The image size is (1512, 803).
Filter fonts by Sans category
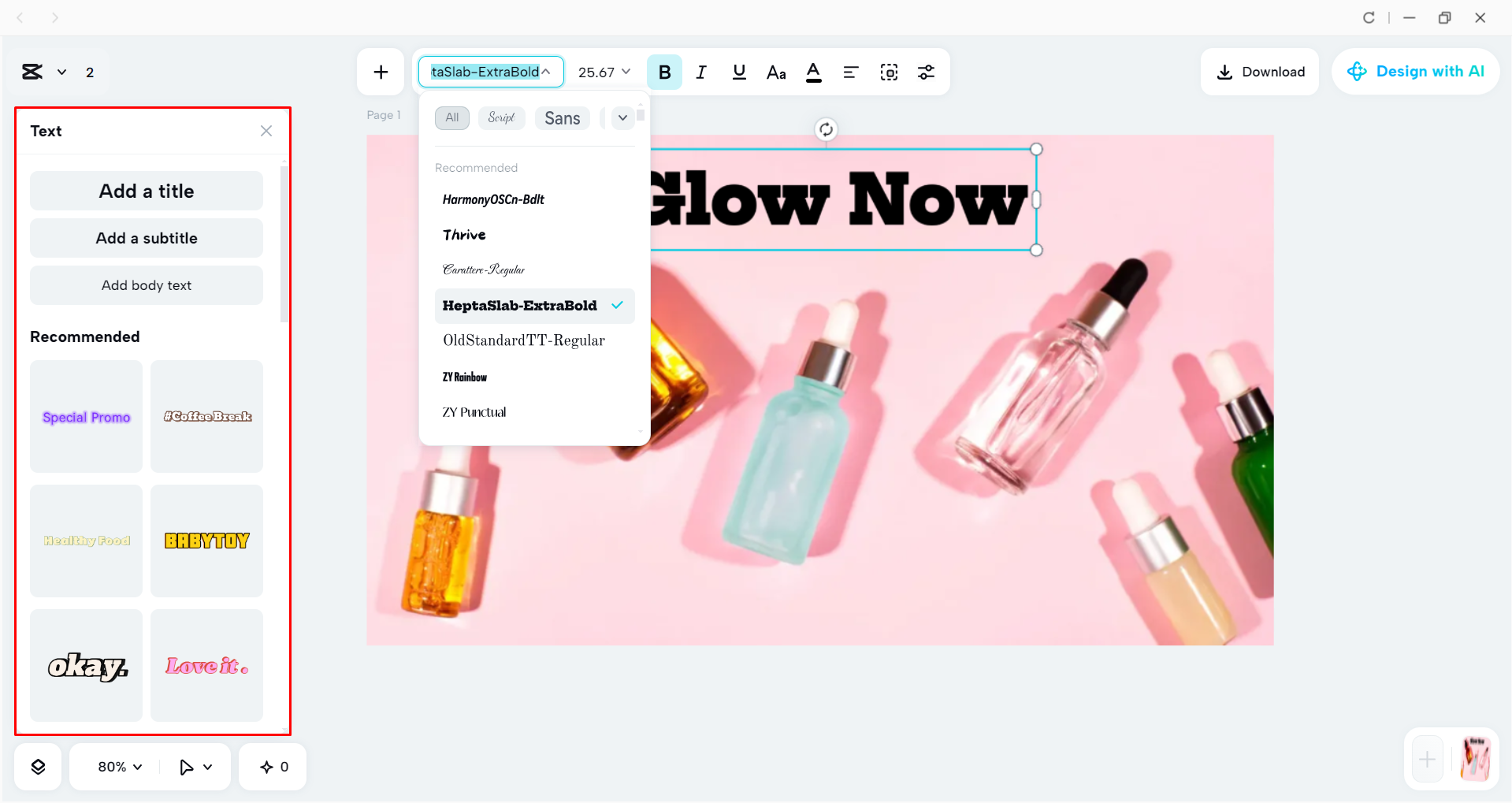click(562, 117)
